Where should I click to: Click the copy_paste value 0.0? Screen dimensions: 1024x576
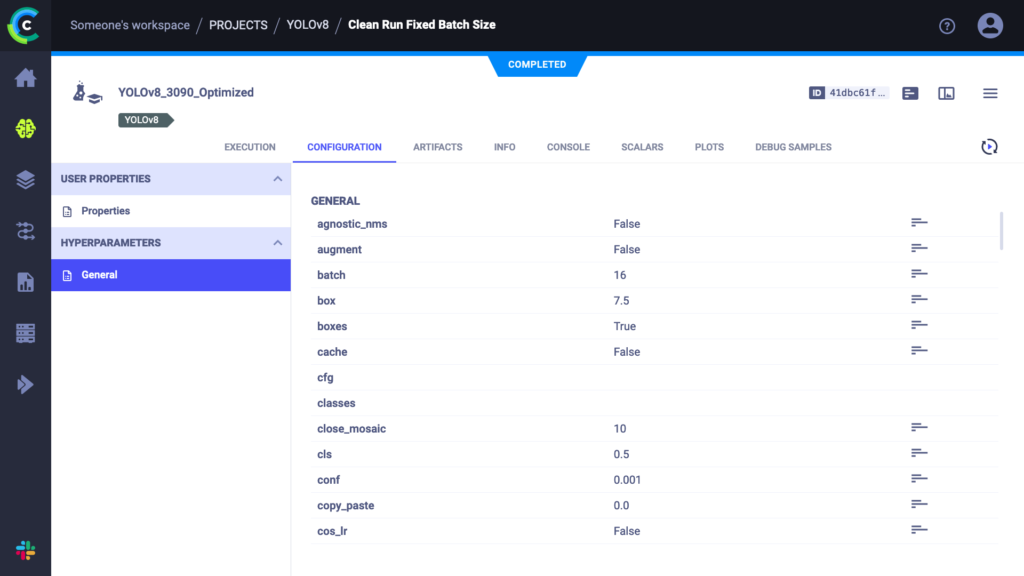point(621,505)
